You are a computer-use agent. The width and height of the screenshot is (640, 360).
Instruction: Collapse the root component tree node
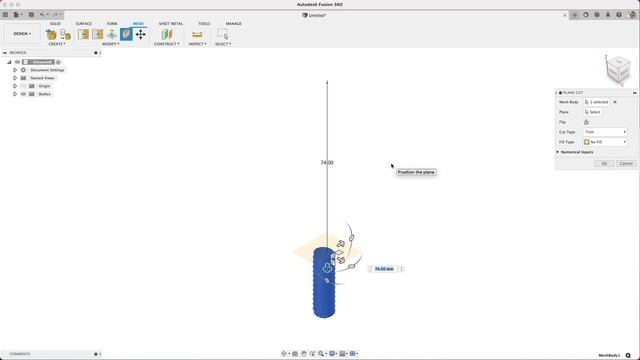pyautogui.click(x=9, y=62)
